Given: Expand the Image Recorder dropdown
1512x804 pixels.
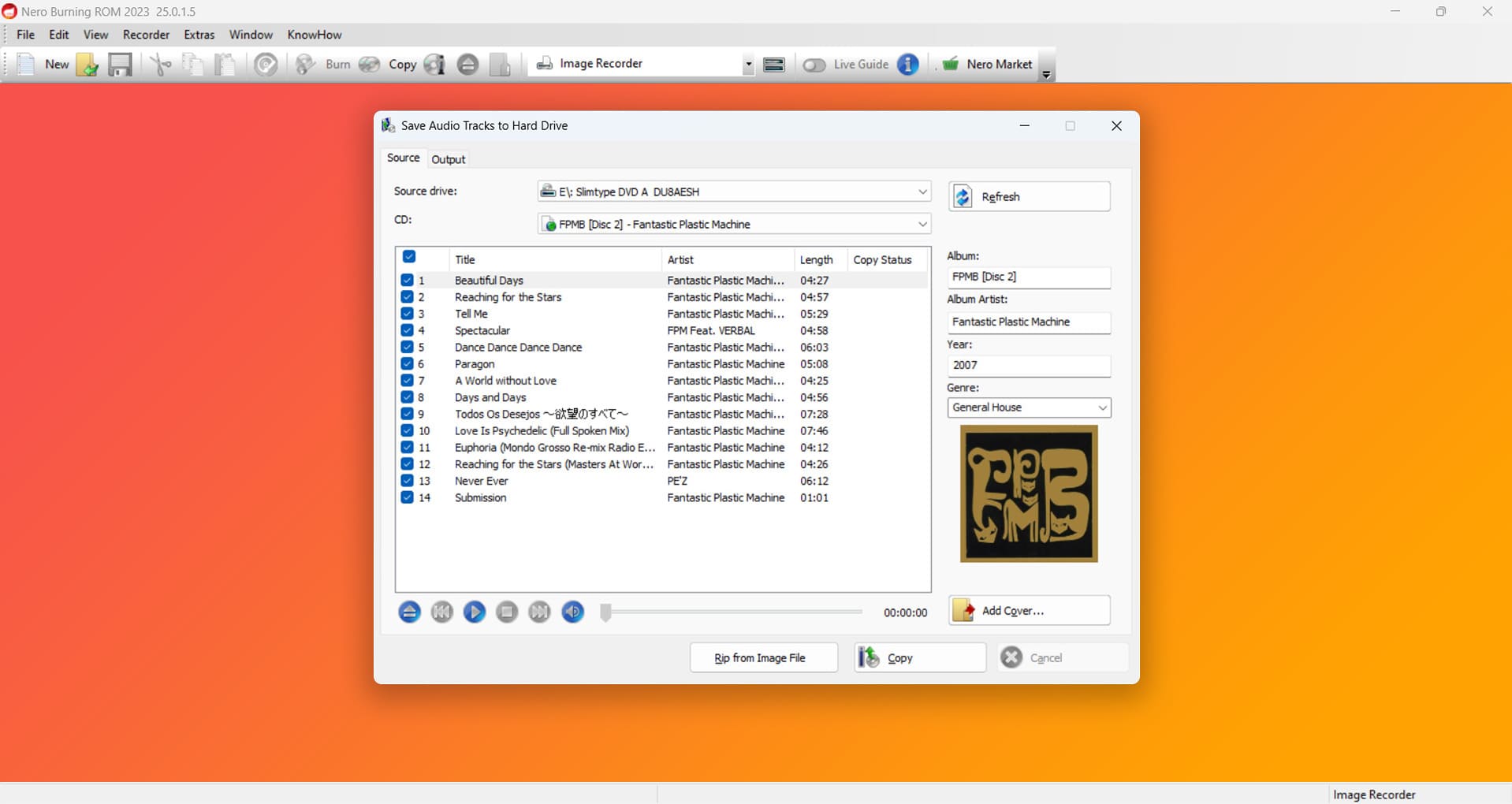Looking at the screenshot, I should [x=747, y=65].
